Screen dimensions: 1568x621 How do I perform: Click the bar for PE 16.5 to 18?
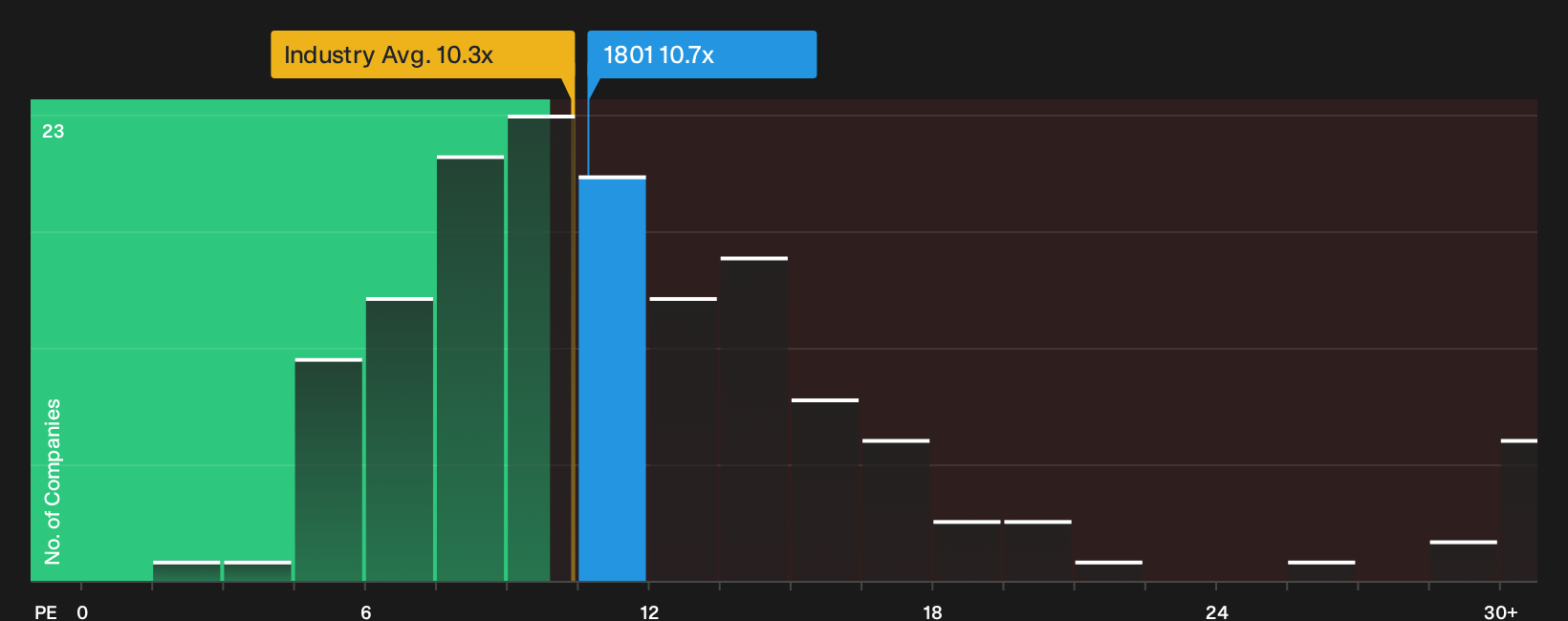pos(896,510)
